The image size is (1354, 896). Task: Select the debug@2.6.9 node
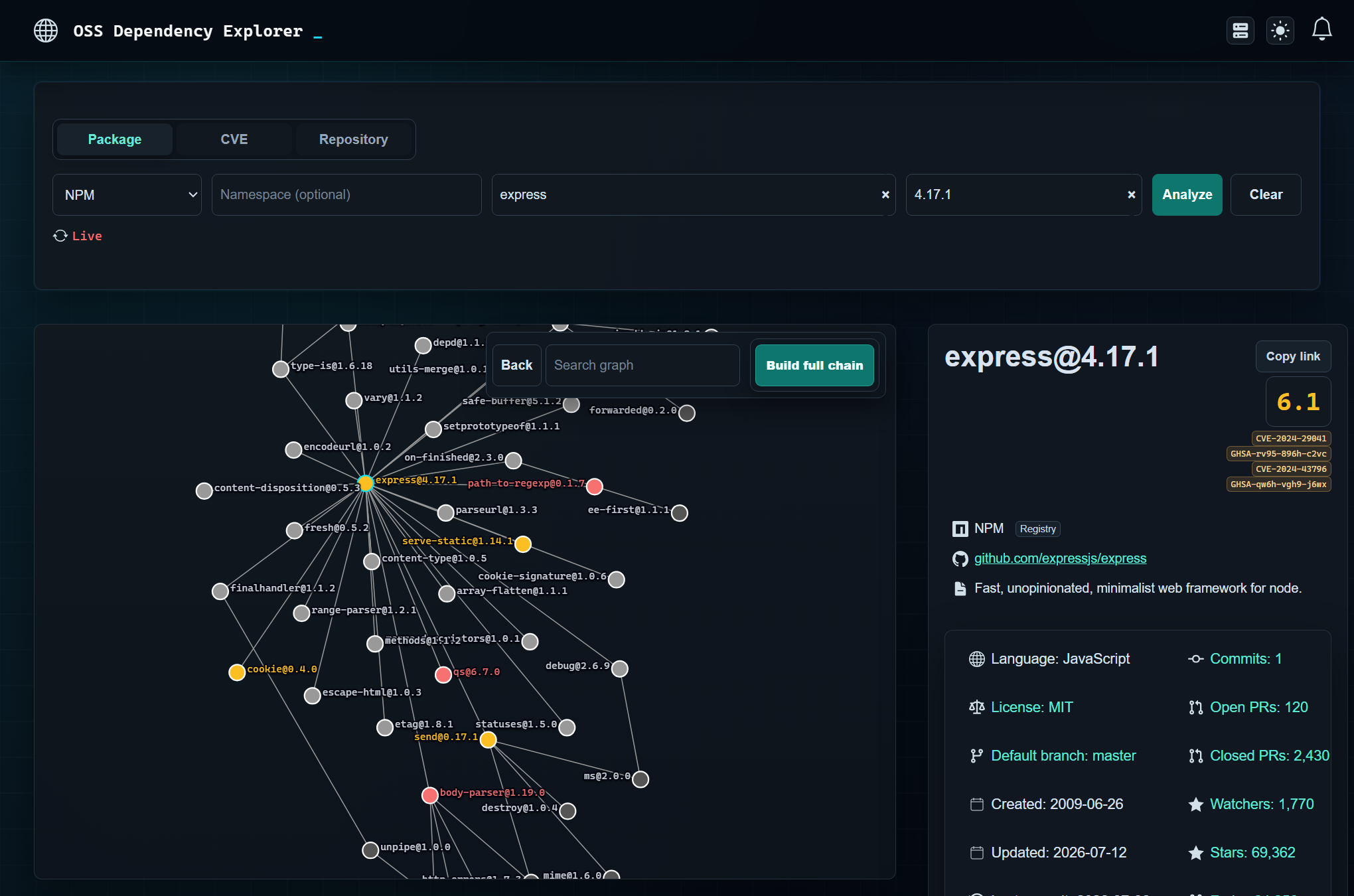click(x=619, y=668)
